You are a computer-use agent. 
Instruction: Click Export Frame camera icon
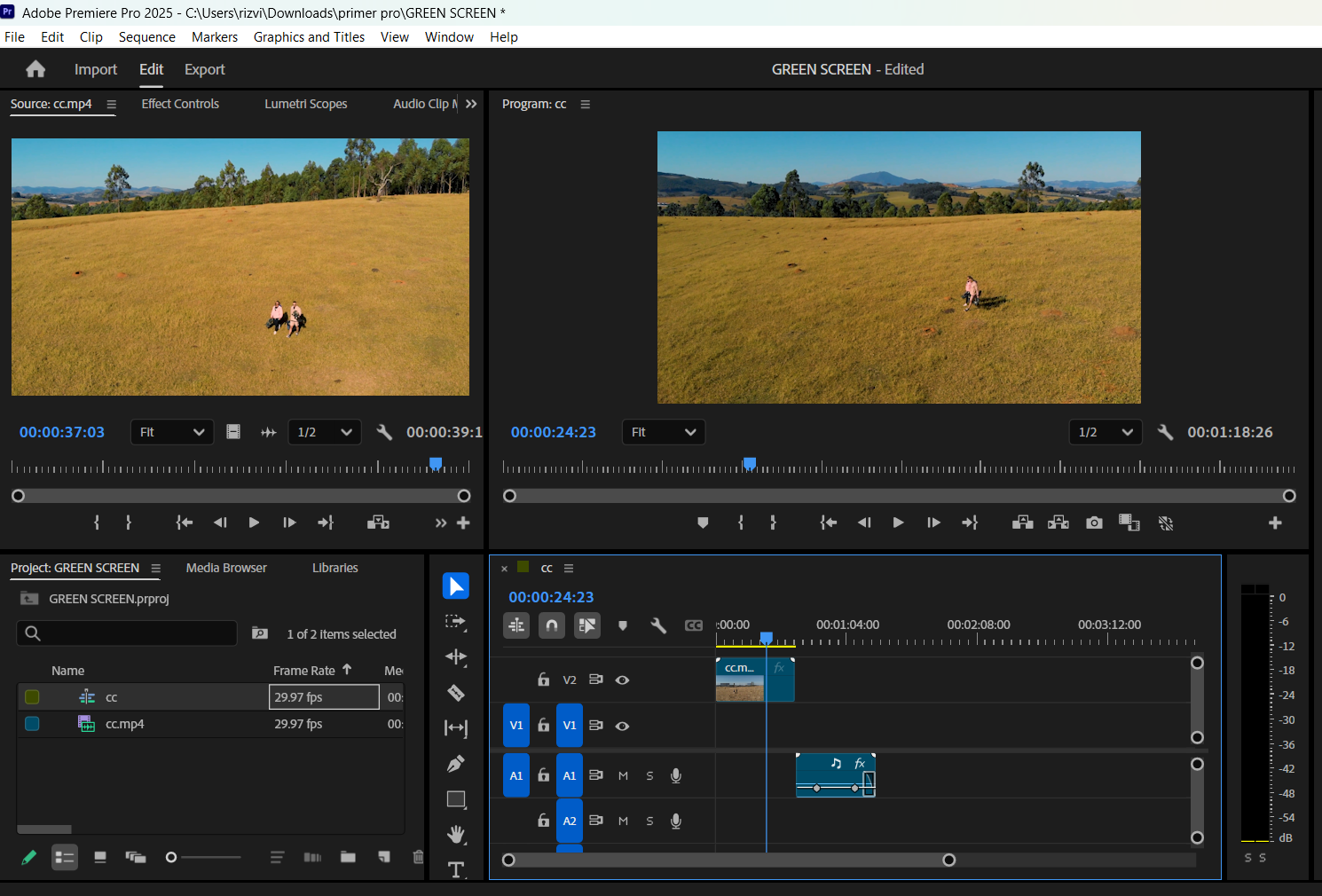[x=1094, y=523]
